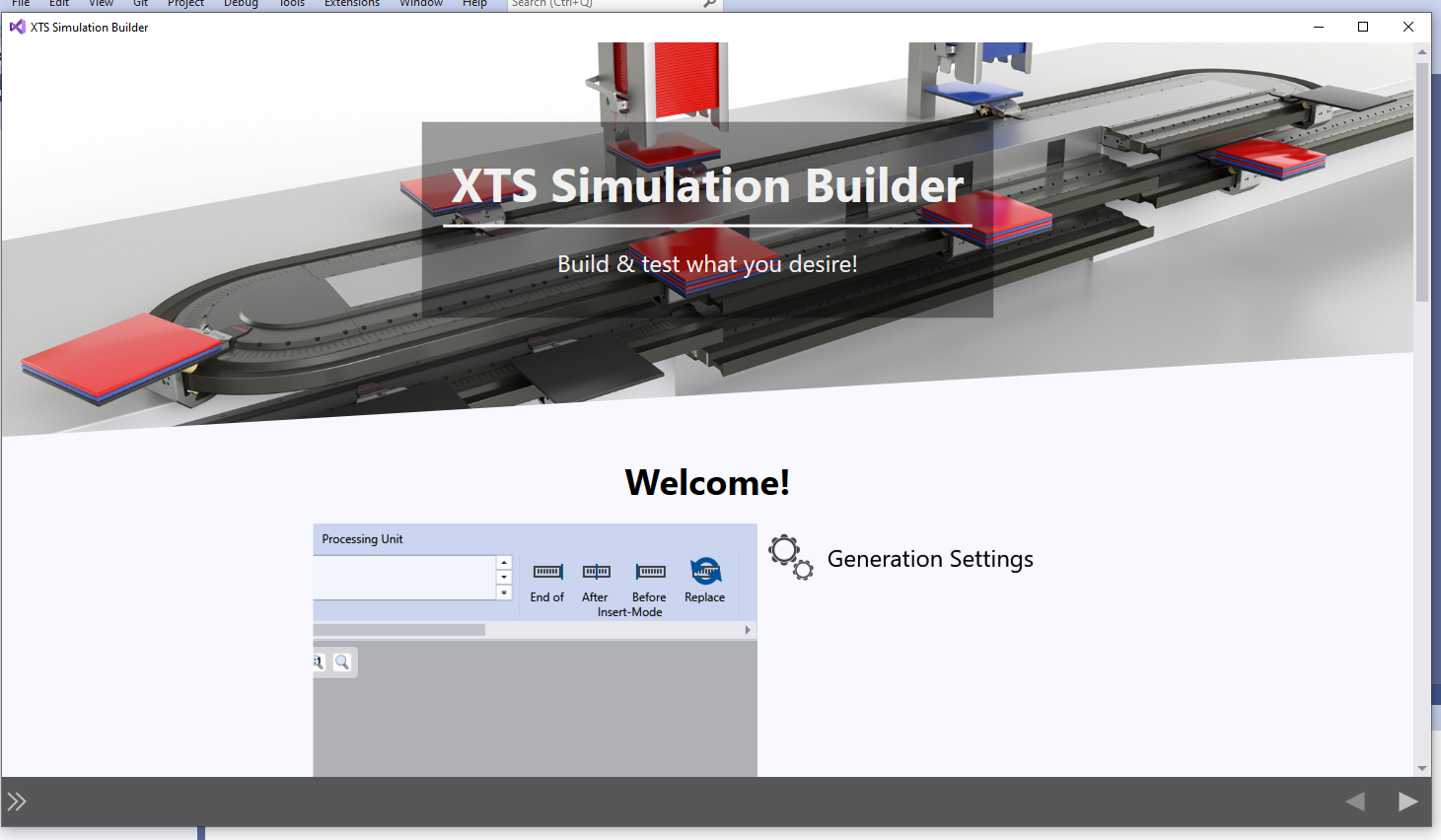Click the Generation Settings heading
This screenshot has width=1441, height=840.
930,559
